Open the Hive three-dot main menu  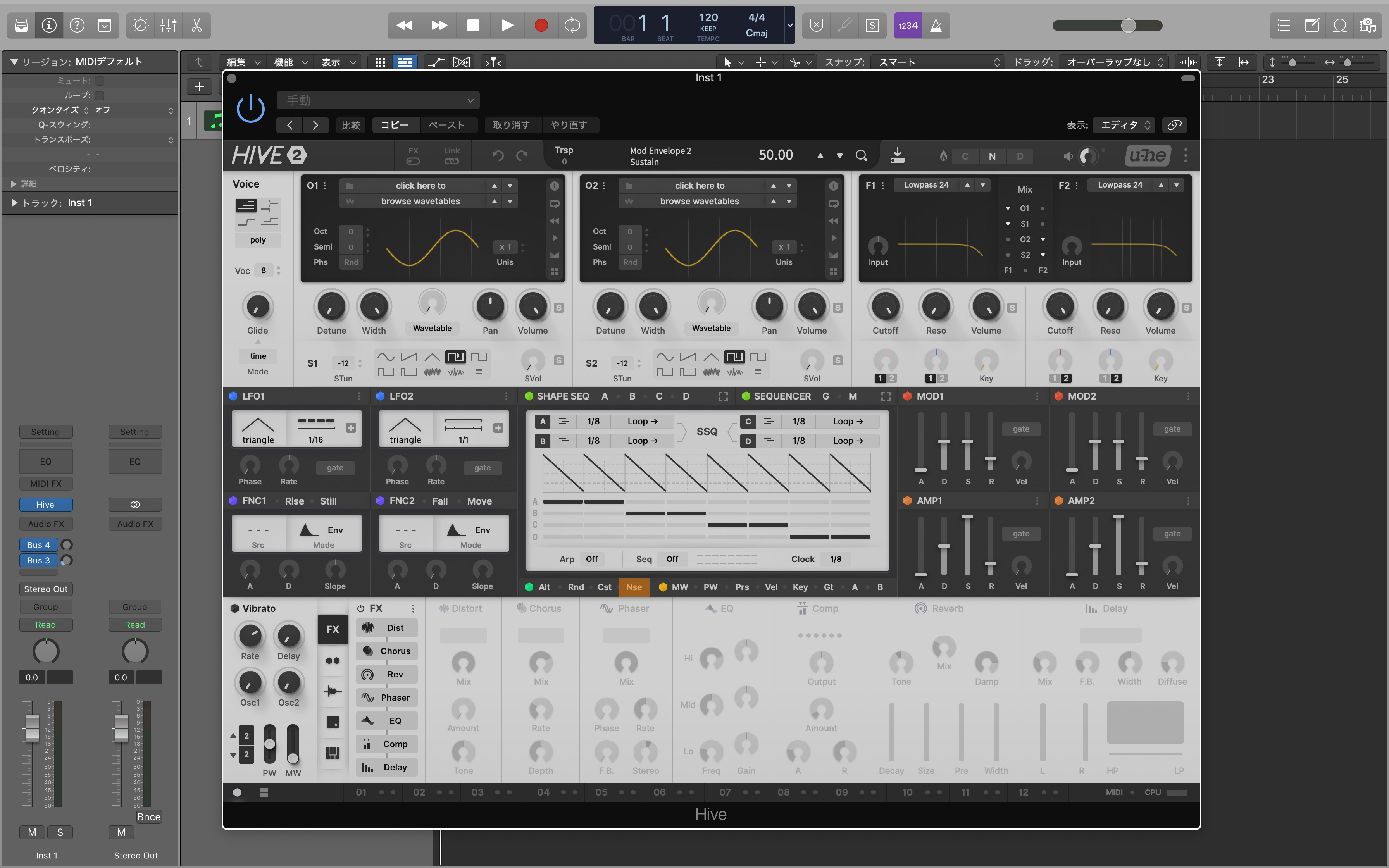pyautogui.click(x=1186, y=155)
